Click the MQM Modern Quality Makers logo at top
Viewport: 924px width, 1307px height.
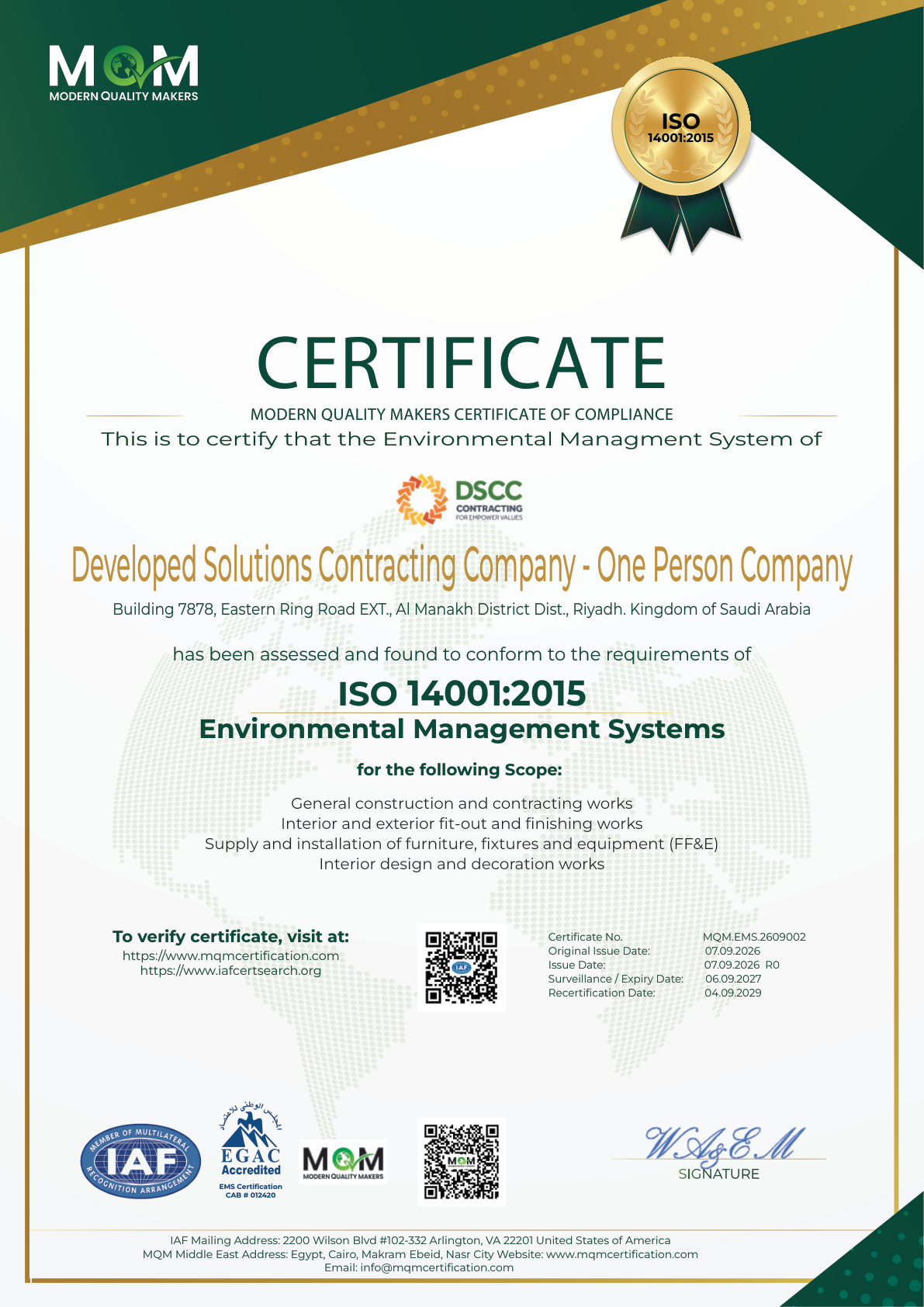click(x=123, y=74)
